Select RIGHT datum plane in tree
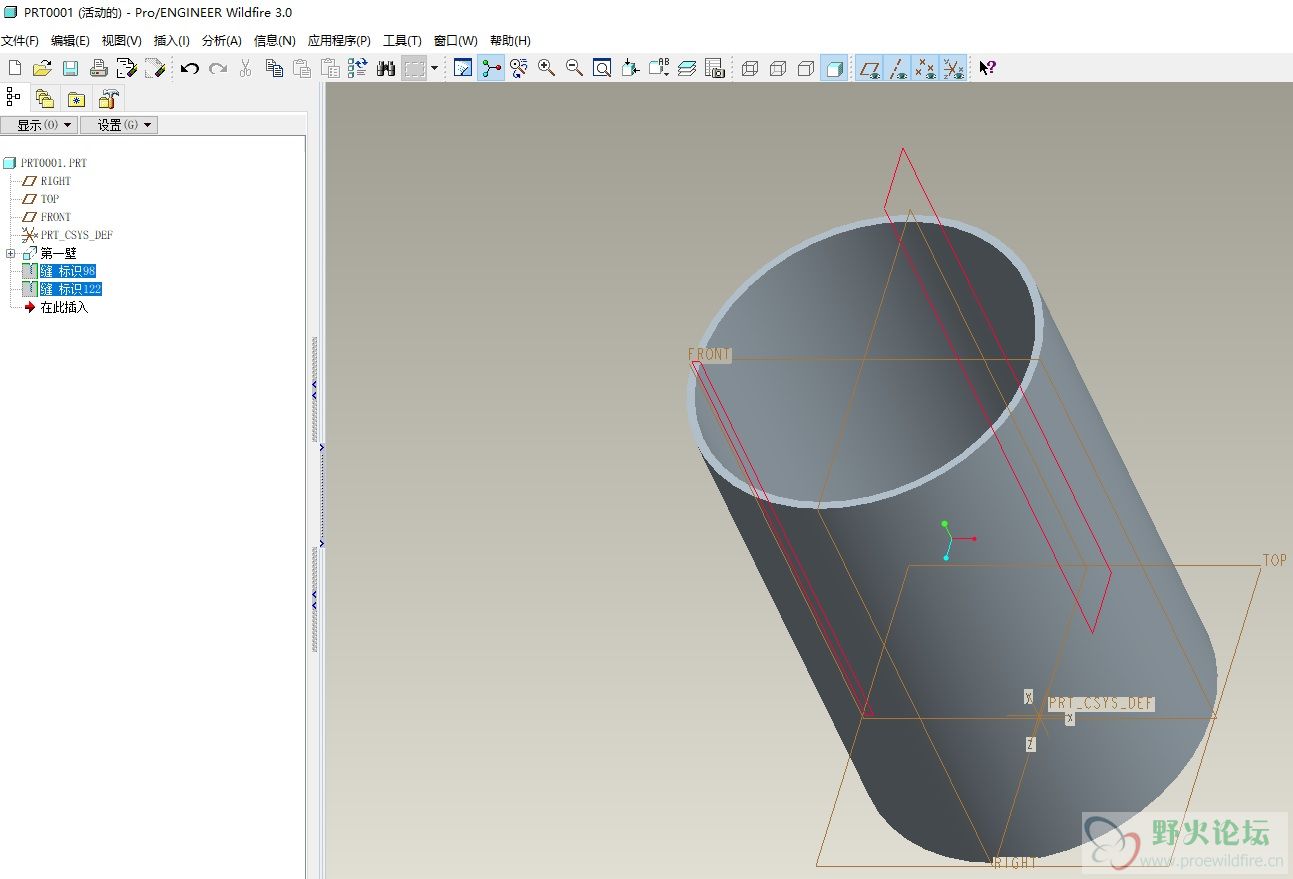Viewport: 1293px width, 879px height. (56, 181)
